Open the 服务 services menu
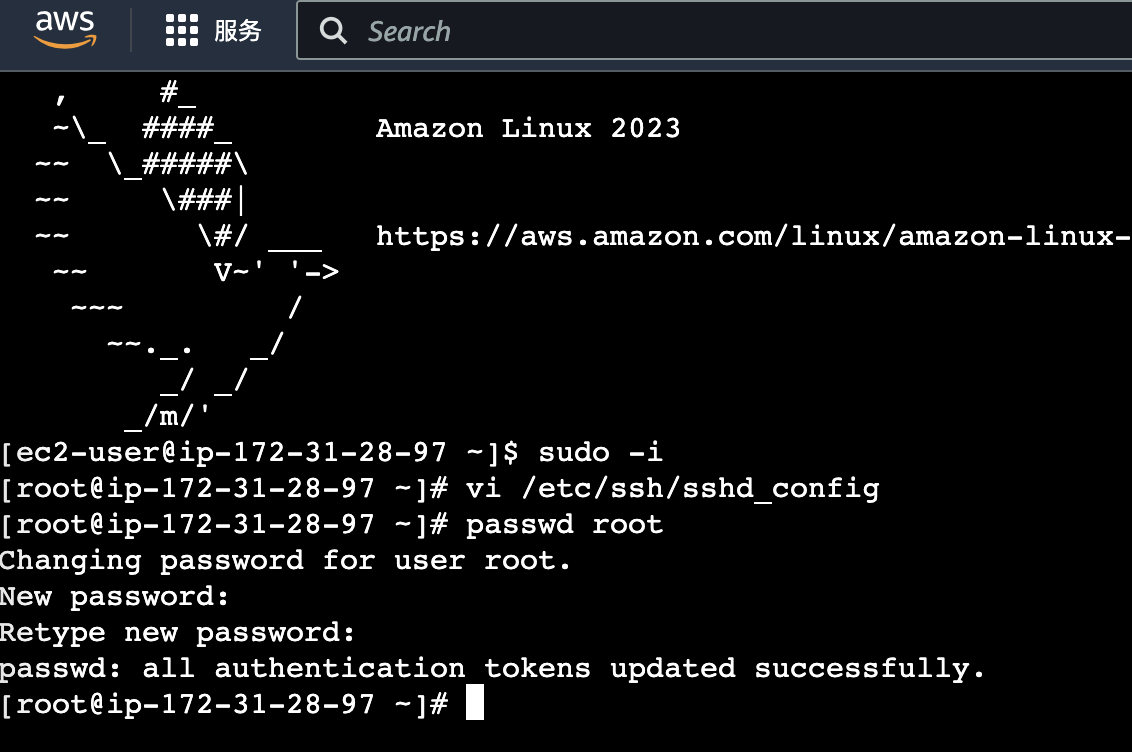1132x752 pixels. pyautogui.click(x=238, y=30)
